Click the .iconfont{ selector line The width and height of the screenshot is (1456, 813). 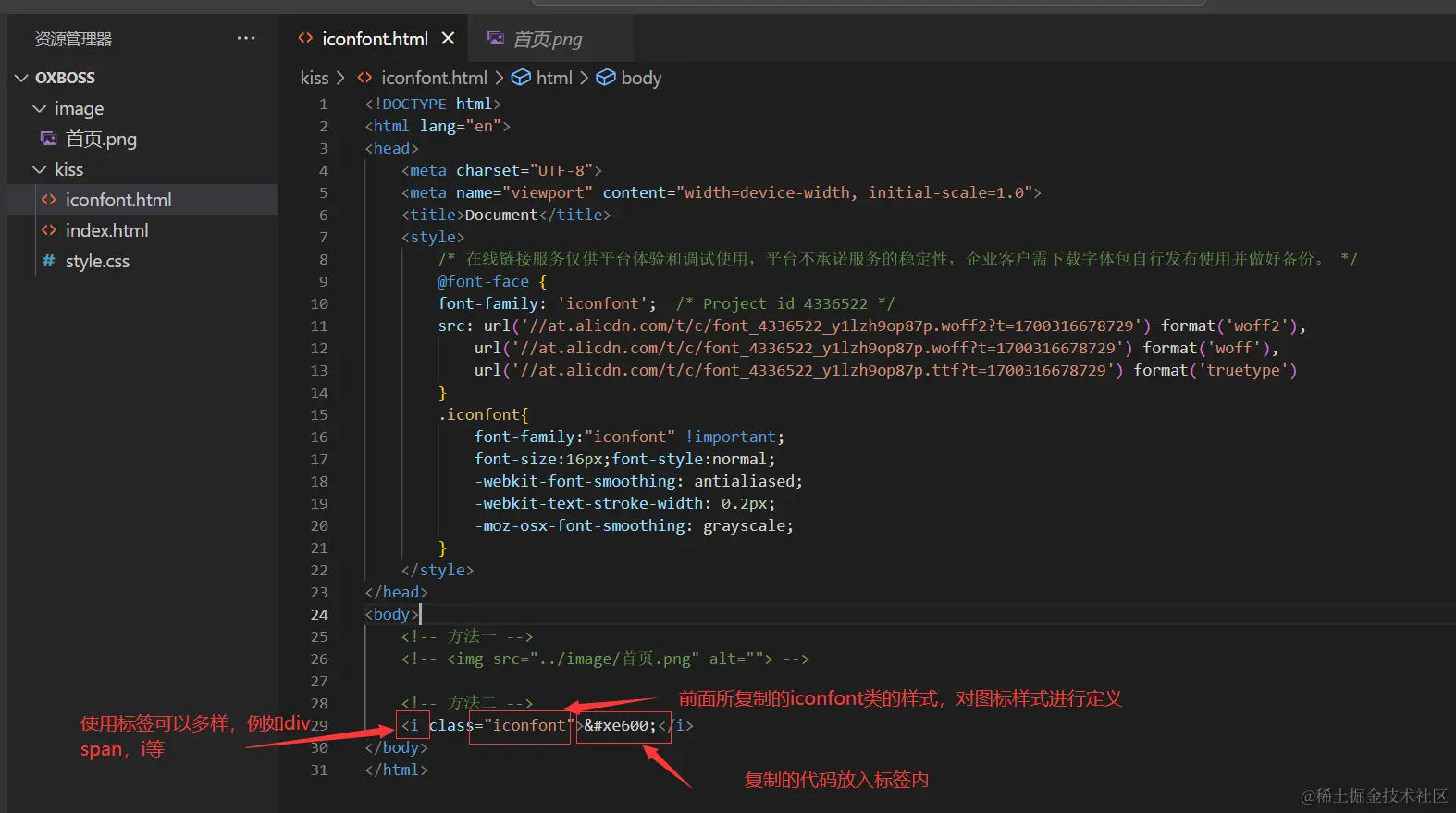[483, 414]
